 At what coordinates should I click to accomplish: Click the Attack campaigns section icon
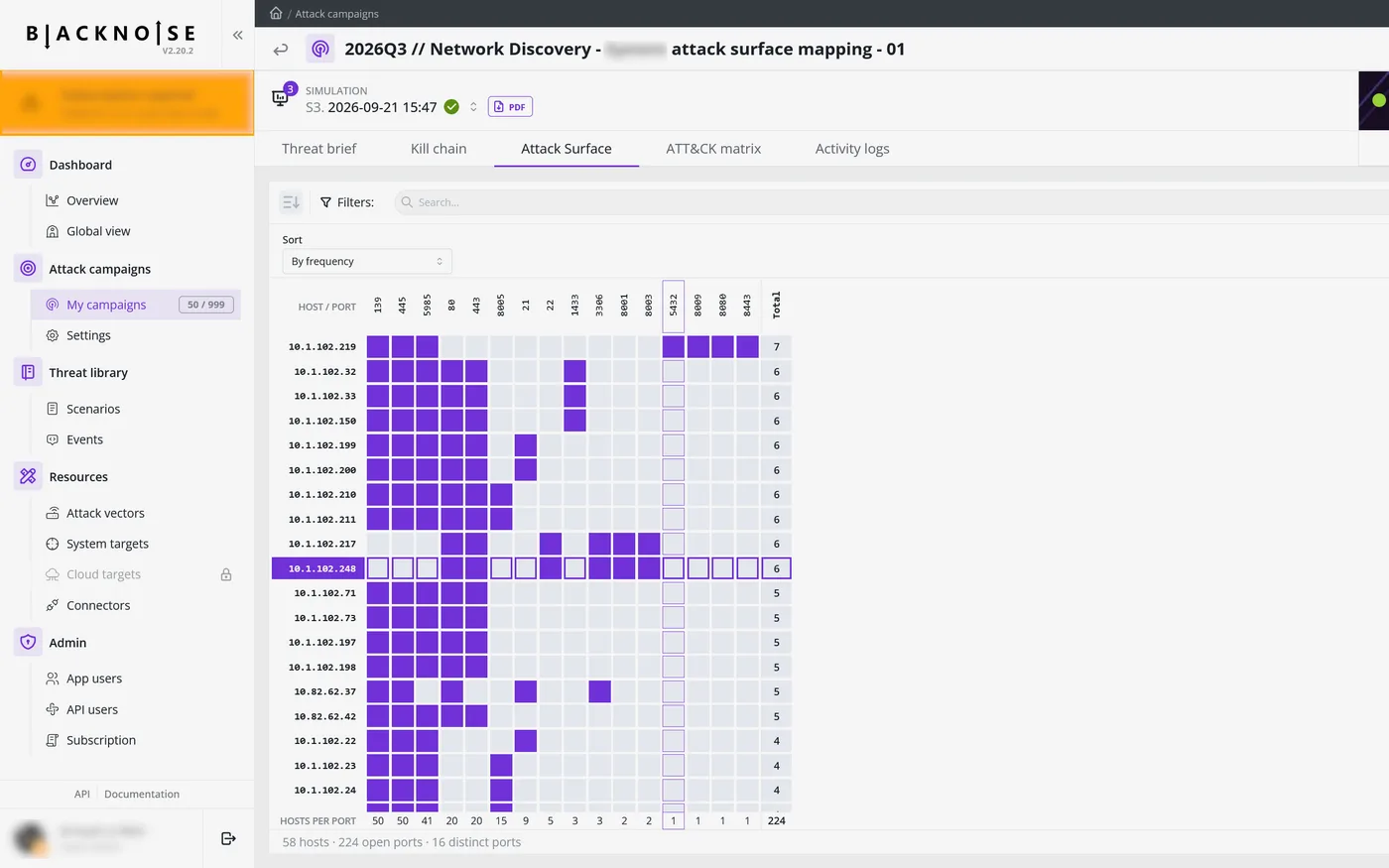[28, 269]
